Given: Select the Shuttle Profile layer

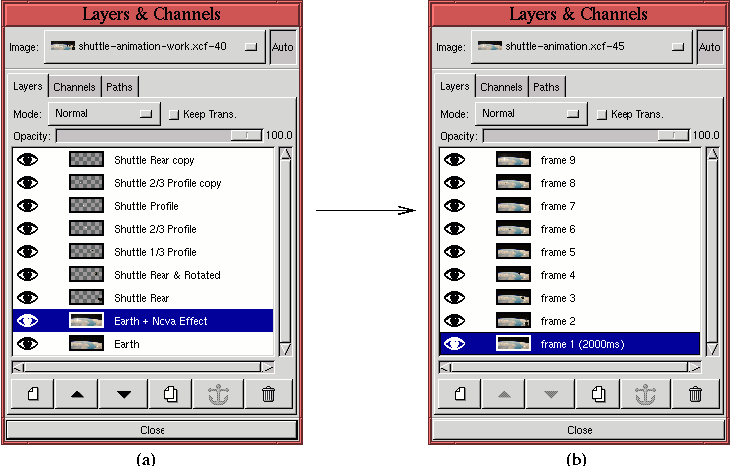Looking at the screenshot, I should (146, 206).
